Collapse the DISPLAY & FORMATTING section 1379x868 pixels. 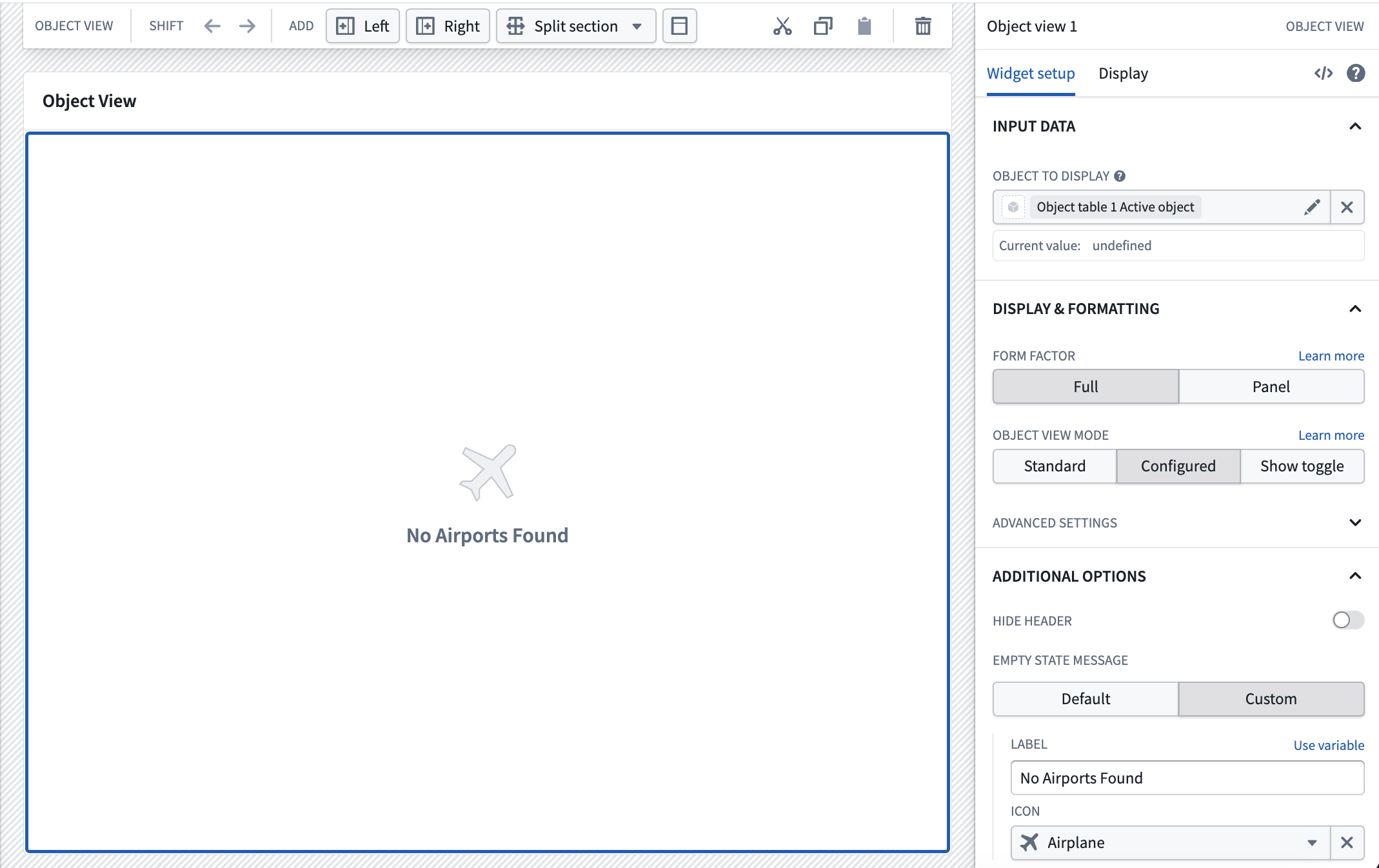(x=1355, y=309)
